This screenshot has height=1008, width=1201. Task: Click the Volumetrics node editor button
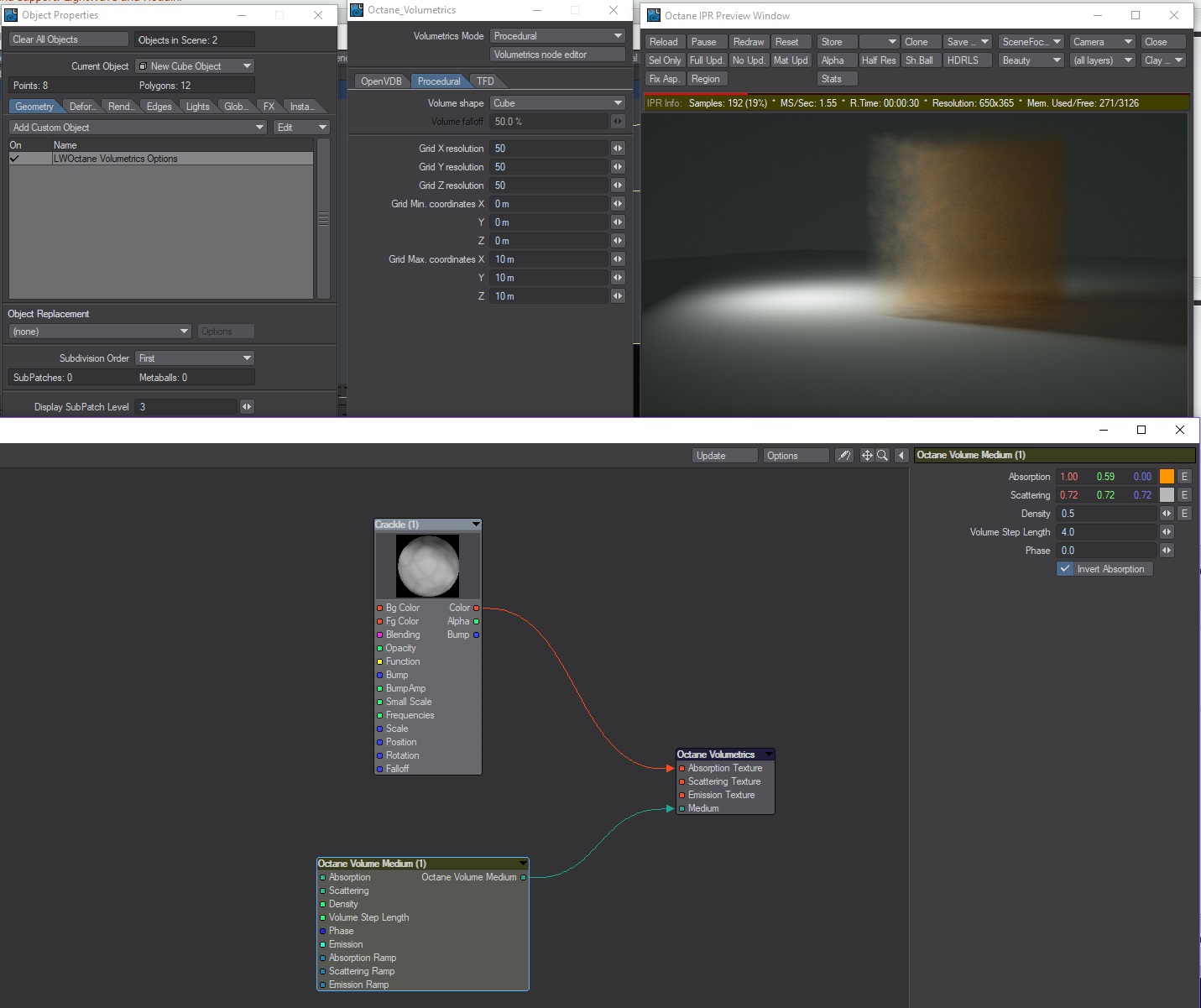[x=557, y=55]
